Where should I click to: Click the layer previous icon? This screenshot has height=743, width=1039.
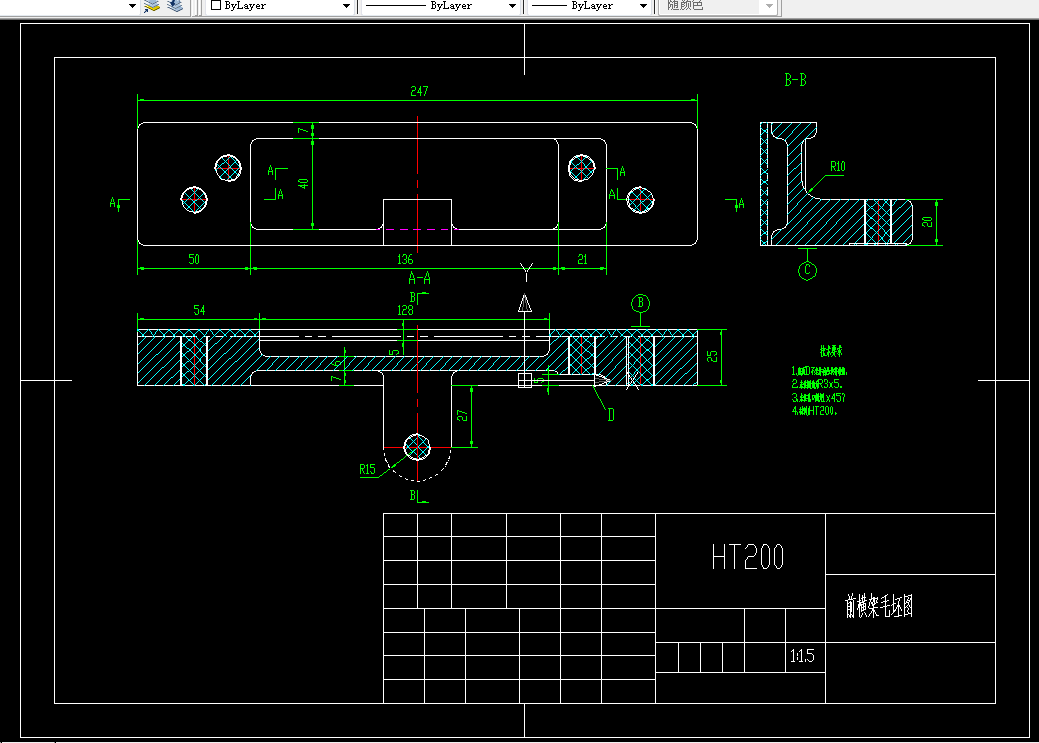[176, 6]
